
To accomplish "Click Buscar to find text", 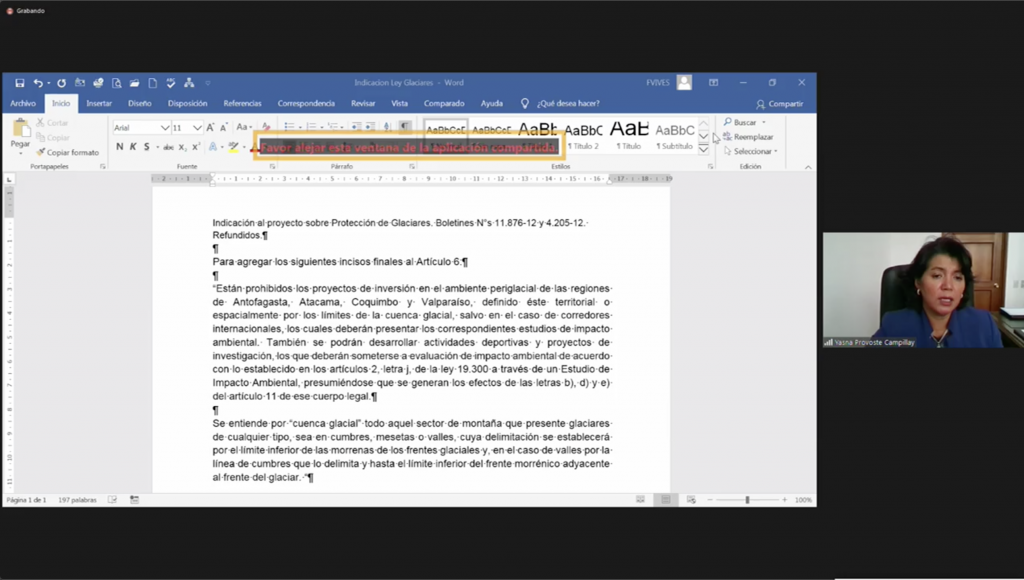I will coord(740,122).
